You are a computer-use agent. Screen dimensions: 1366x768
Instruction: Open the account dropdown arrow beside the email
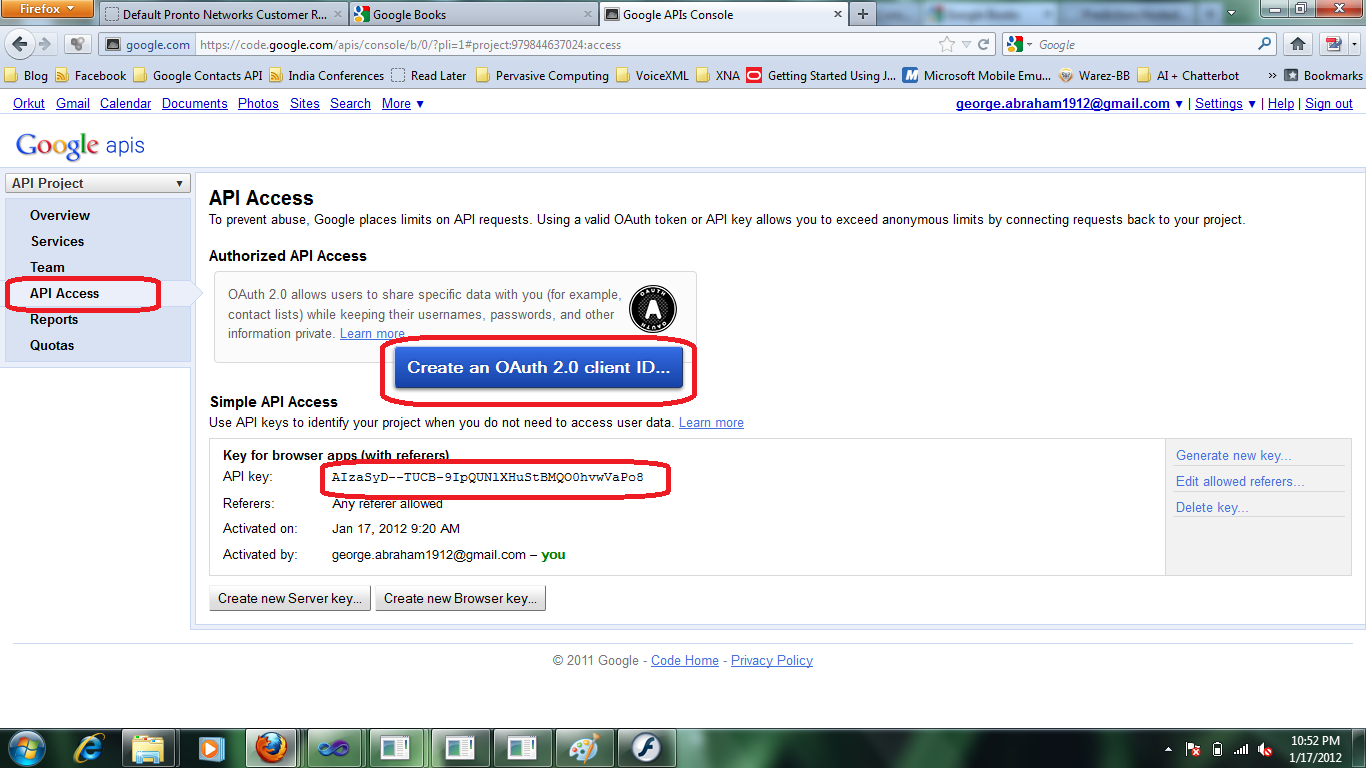[x=1179, y=104]
